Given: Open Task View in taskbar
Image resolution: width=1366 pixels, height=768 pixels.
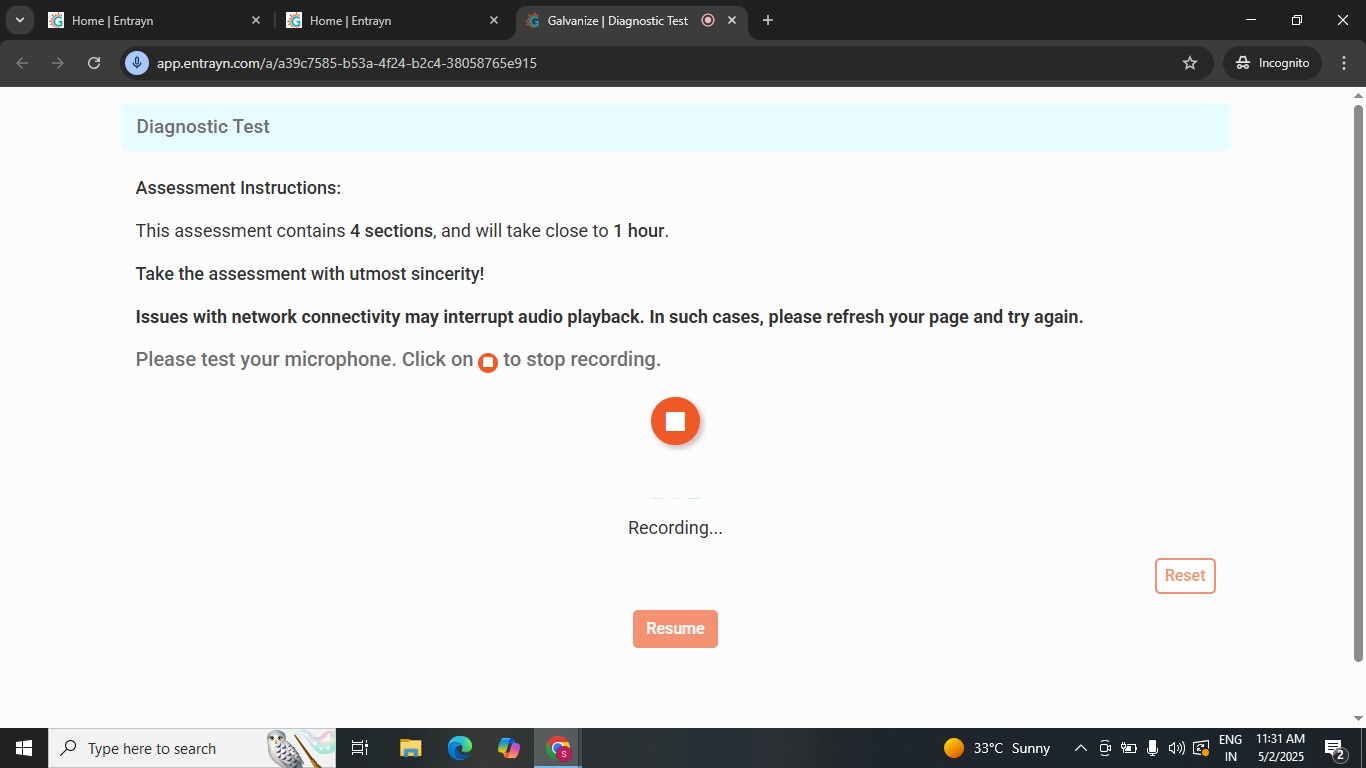Looking at the screenshot, I should tap(360, 748).
